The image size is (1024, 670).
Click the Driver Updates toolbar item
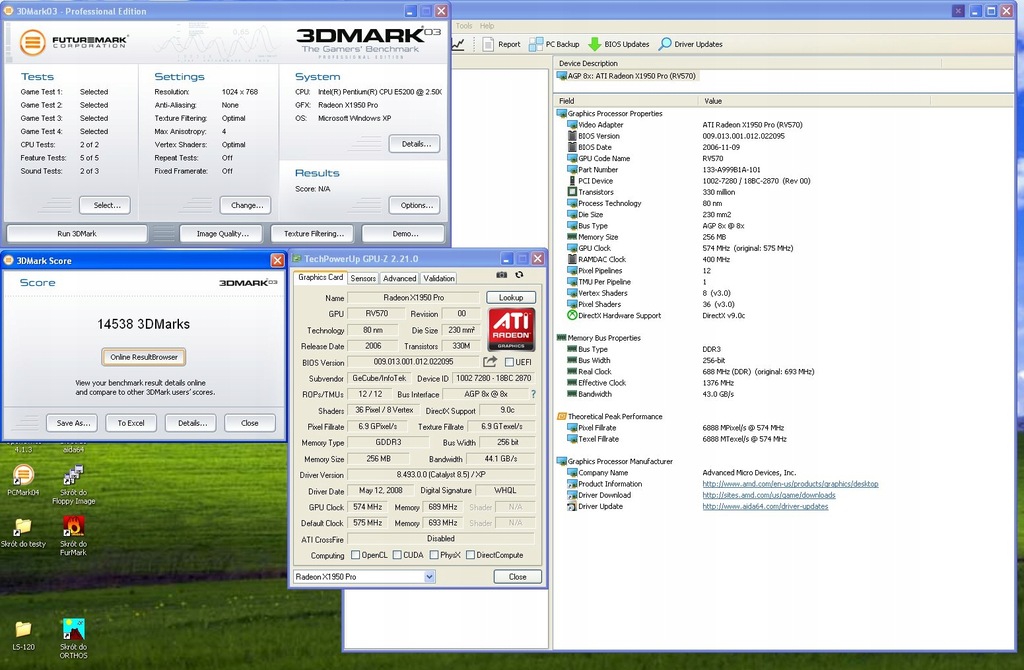pos(690,44)
